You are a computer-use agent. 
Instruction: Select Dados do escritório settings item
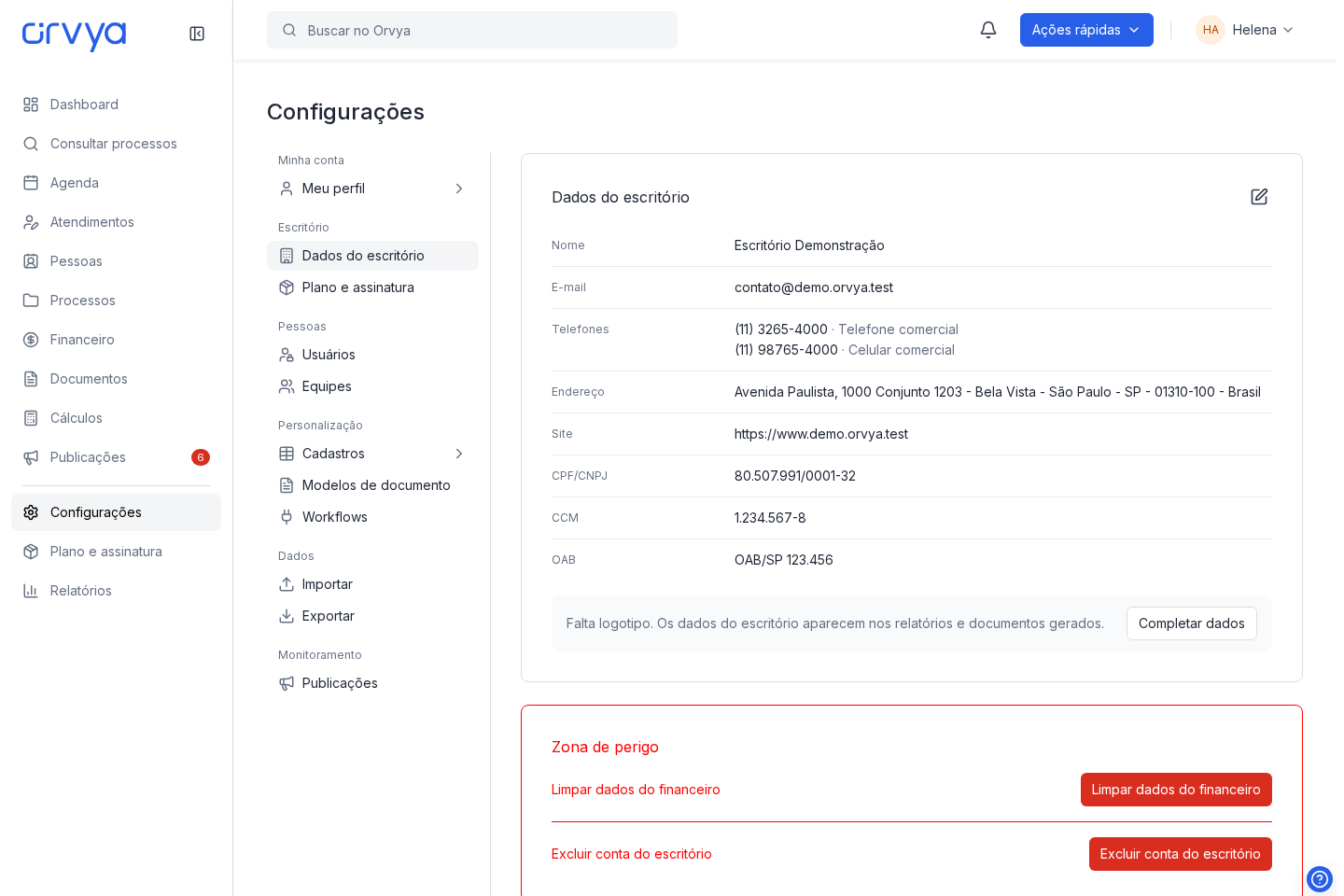tap(372, 256)
